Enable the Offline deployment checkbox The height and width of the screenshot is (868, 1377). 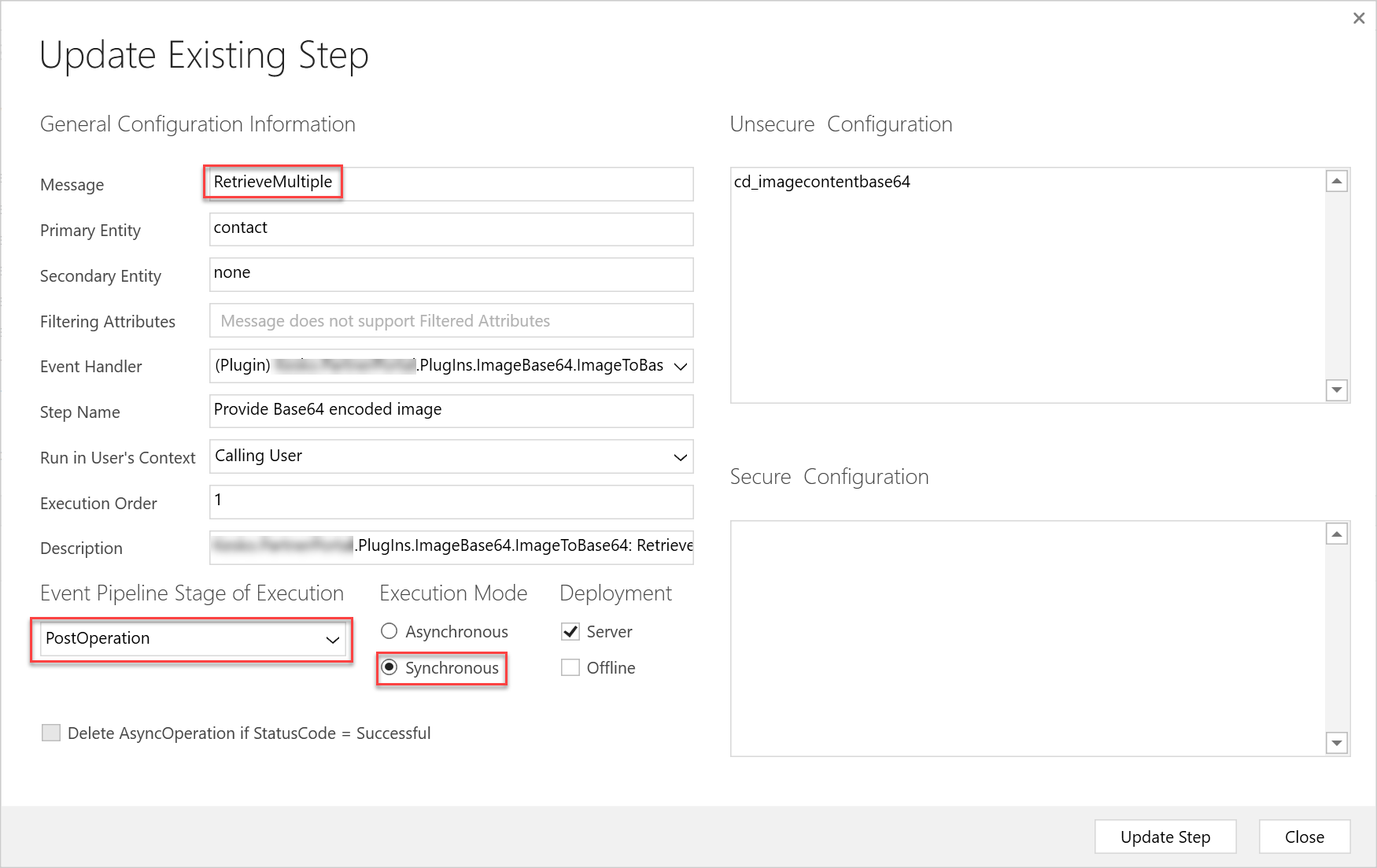tap(570, 667)
